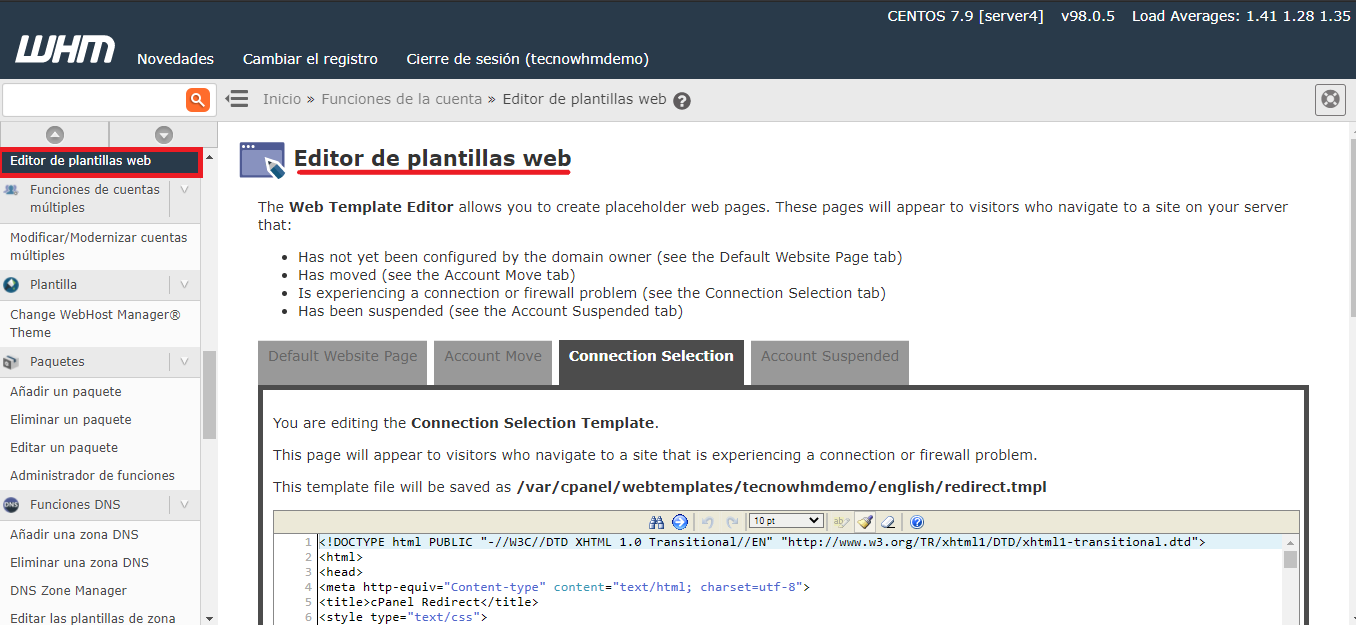Click the orange search magnifier button
The image size is (1356, 625).
(x=197, y=99)
